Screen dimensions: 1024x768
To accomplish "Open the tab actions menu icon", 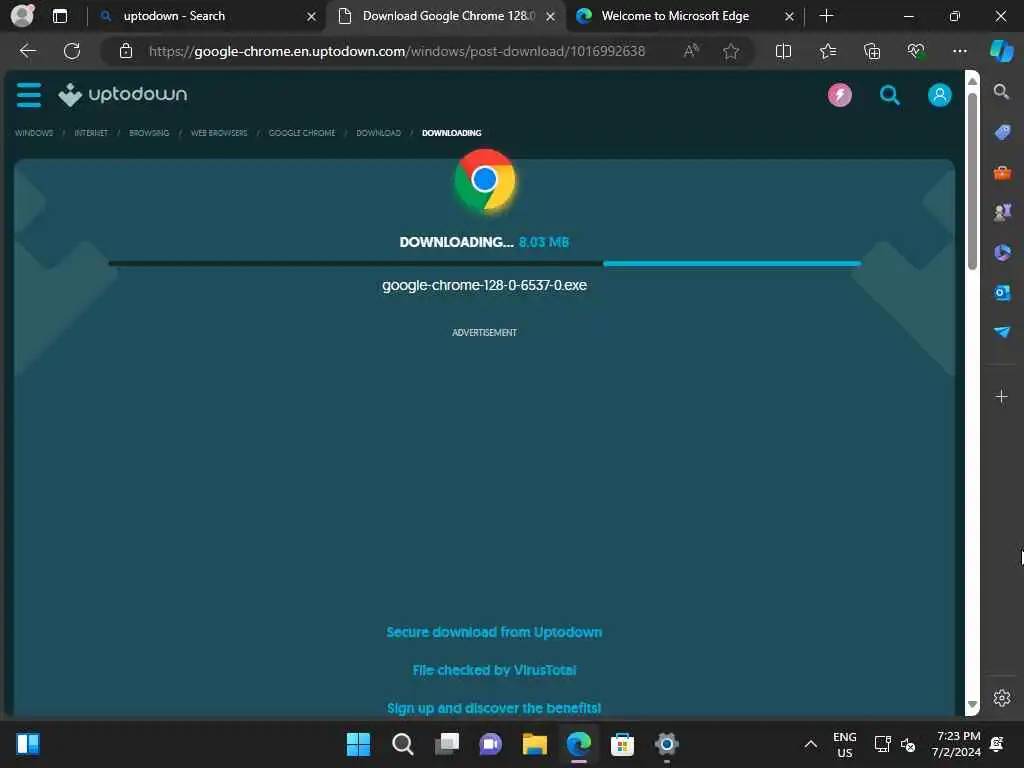I will coord(60,16).
